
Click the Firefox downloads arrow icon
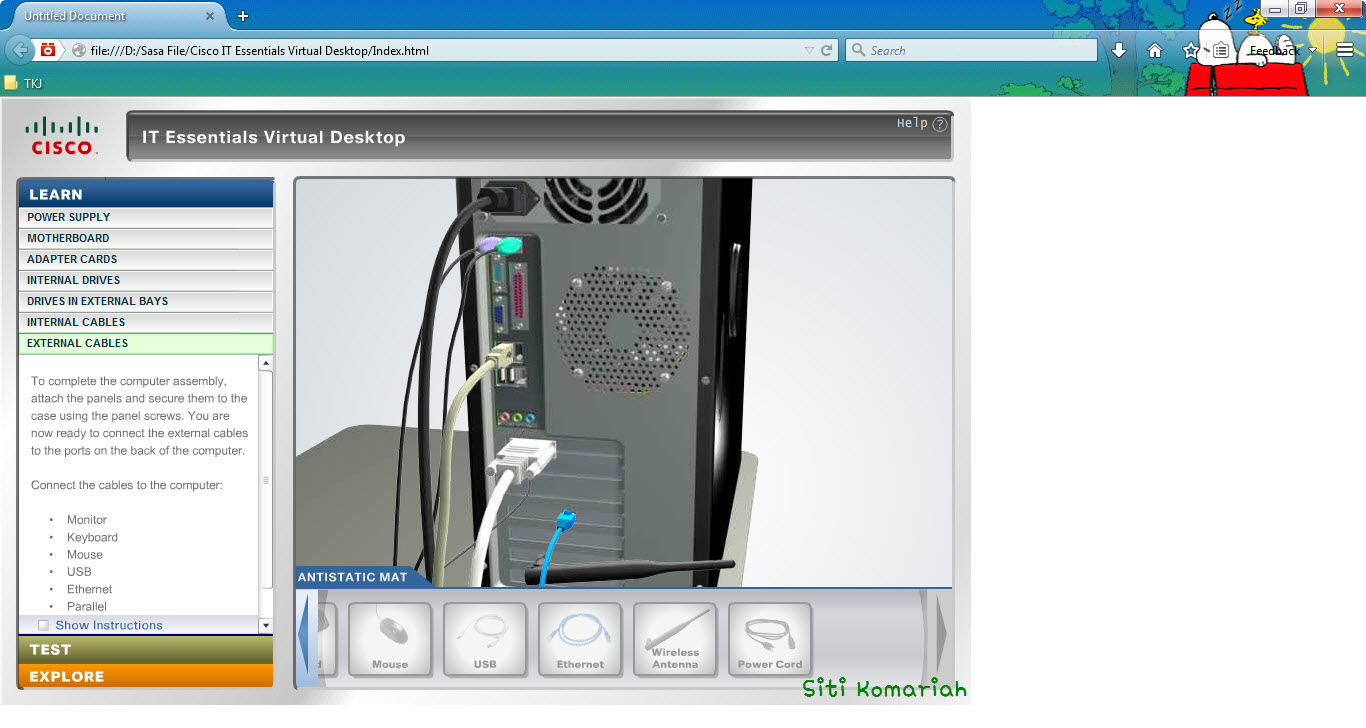pos(1119,49)
